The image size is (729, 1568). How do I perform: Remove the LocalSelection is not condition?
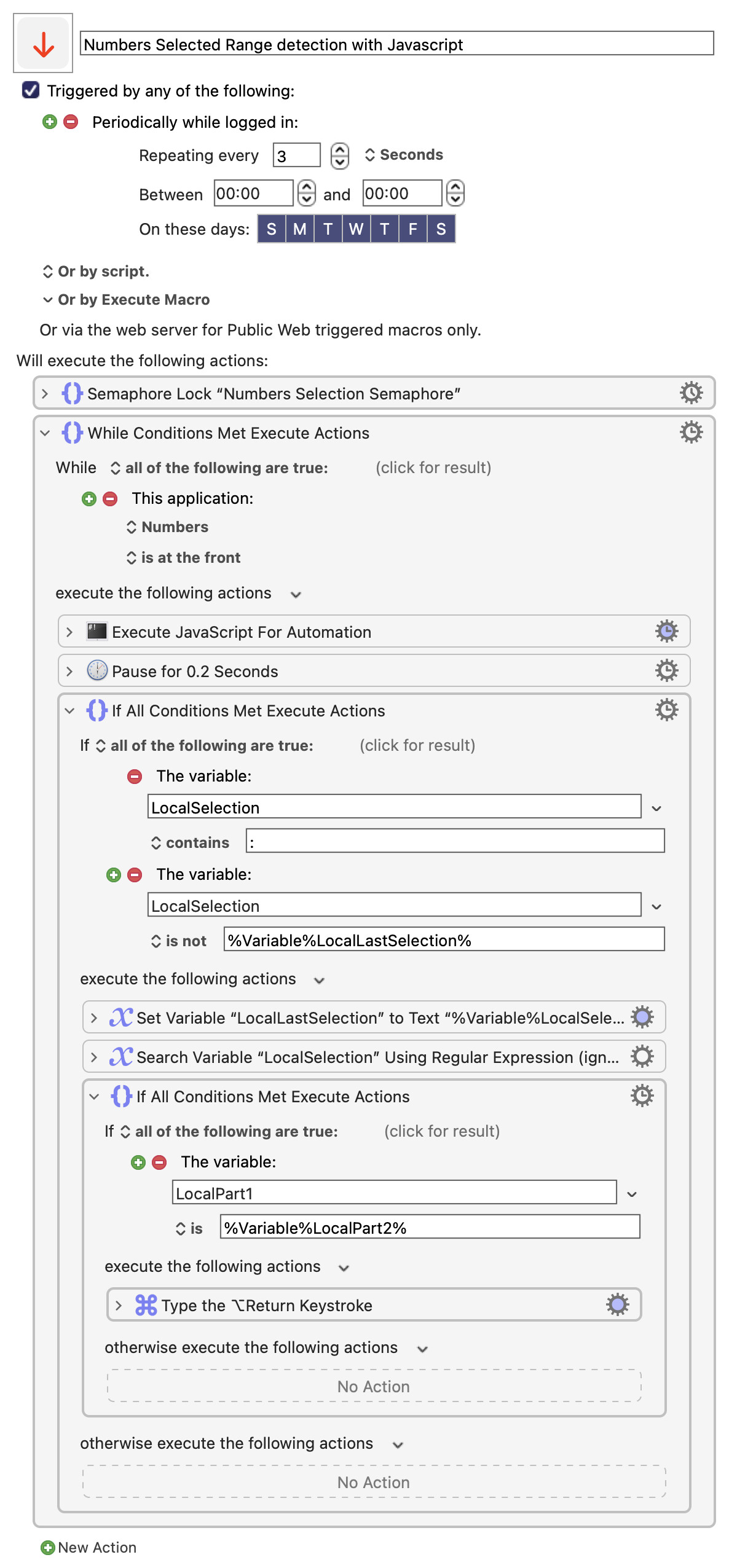135,874
